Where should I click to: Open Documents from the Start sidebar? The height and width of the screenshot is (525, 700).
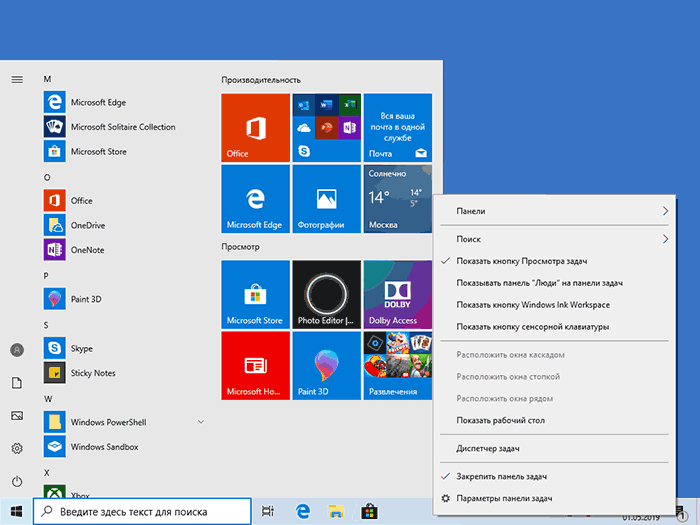point(17,383)
